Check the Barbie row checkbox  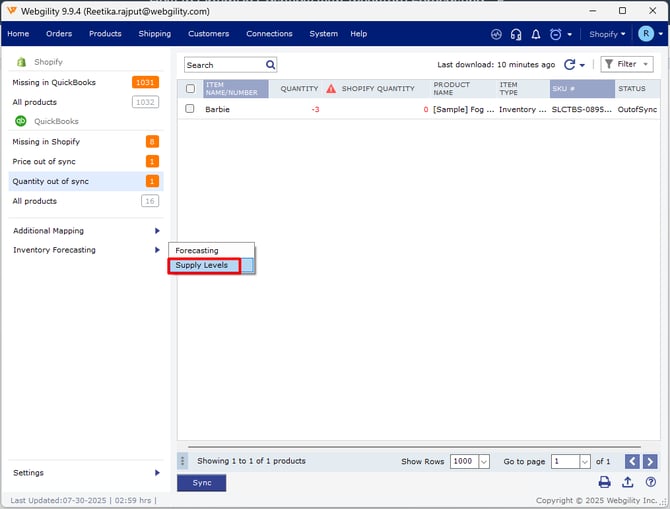190,109
